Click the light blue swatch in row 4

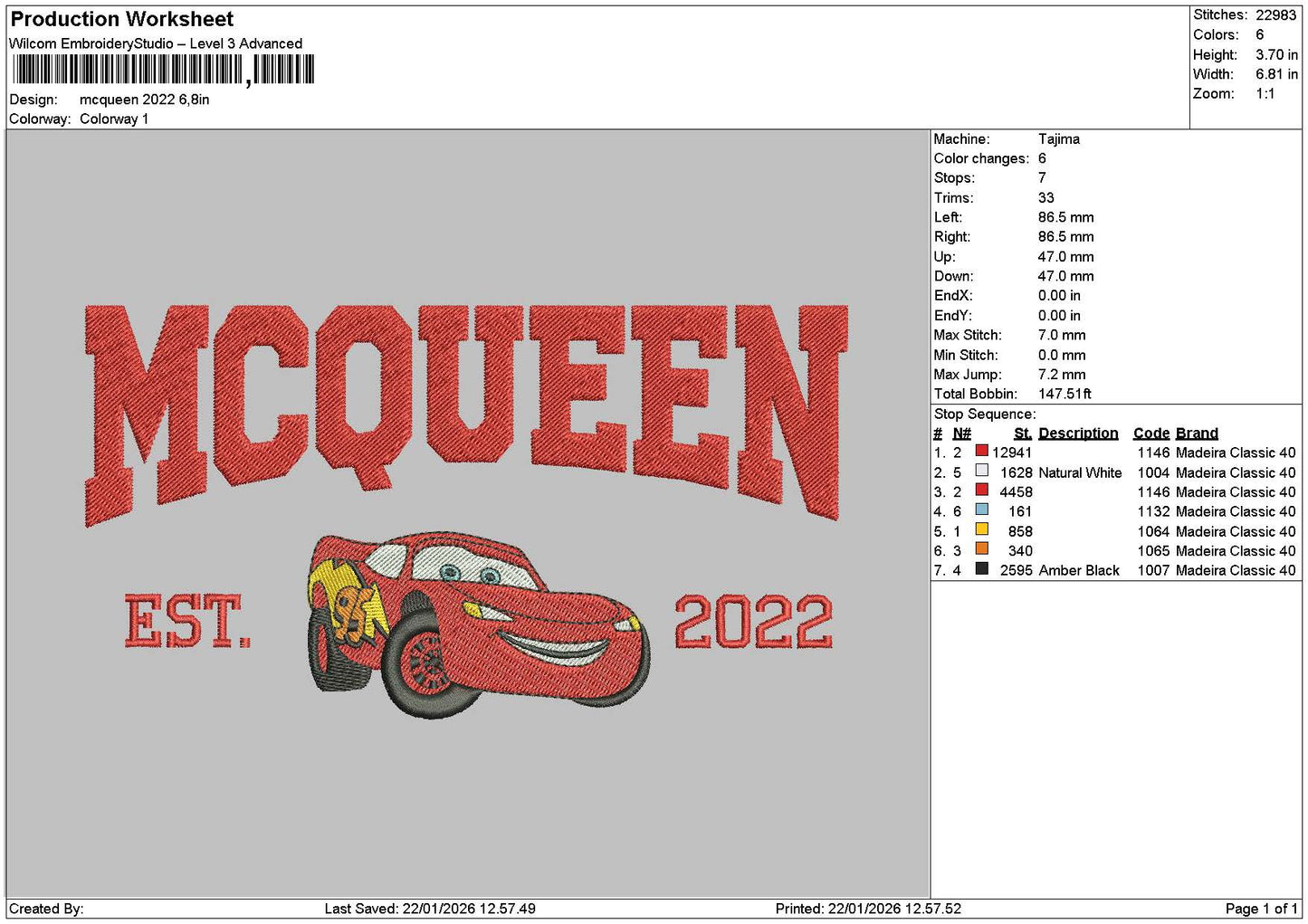(x=981, y=510)
